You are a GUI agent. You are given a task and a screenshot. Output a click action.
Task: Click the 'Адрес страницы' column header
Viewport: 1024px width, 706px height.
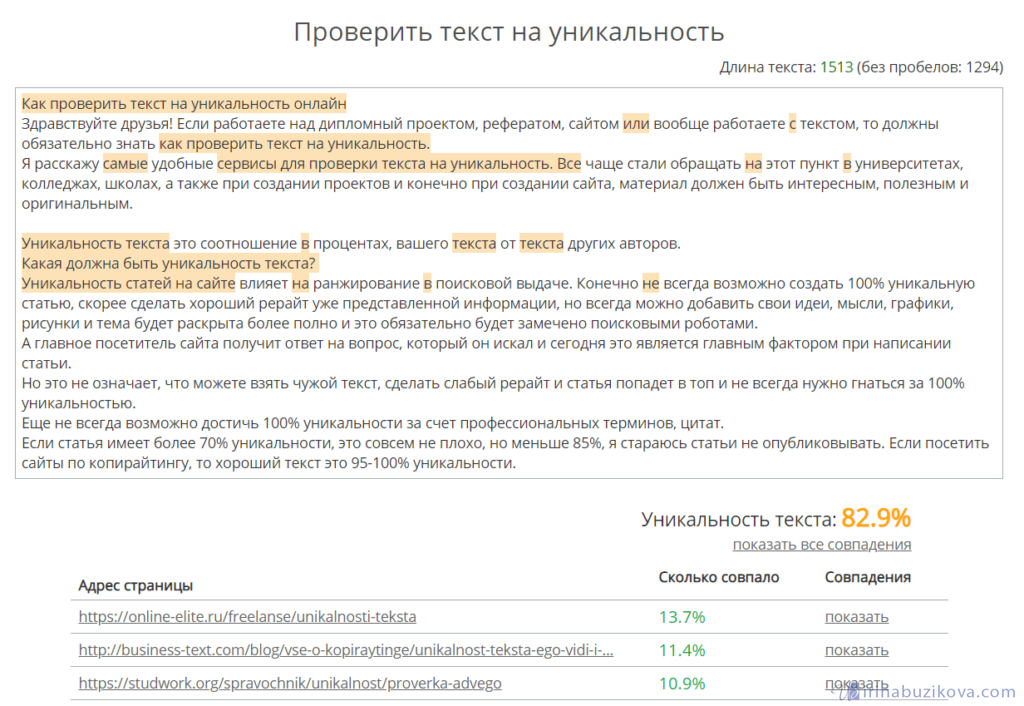click(135, 585)
